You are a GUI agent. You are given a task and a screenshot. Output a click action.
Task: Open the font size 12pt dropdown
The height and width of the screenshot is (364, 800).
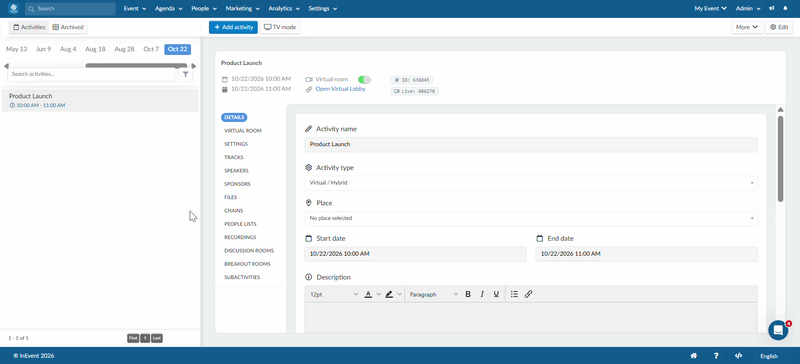coord(334,295)
